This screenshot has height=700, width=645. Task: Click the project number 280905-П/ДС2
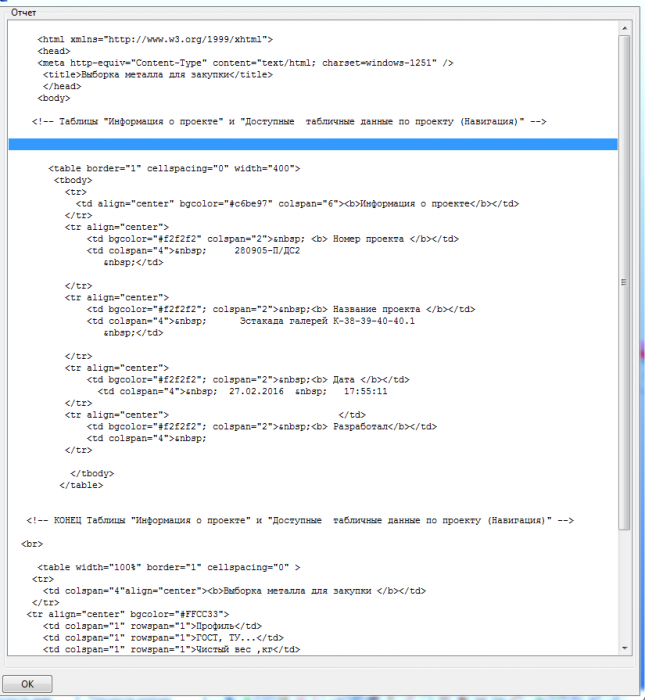point(267,250)
